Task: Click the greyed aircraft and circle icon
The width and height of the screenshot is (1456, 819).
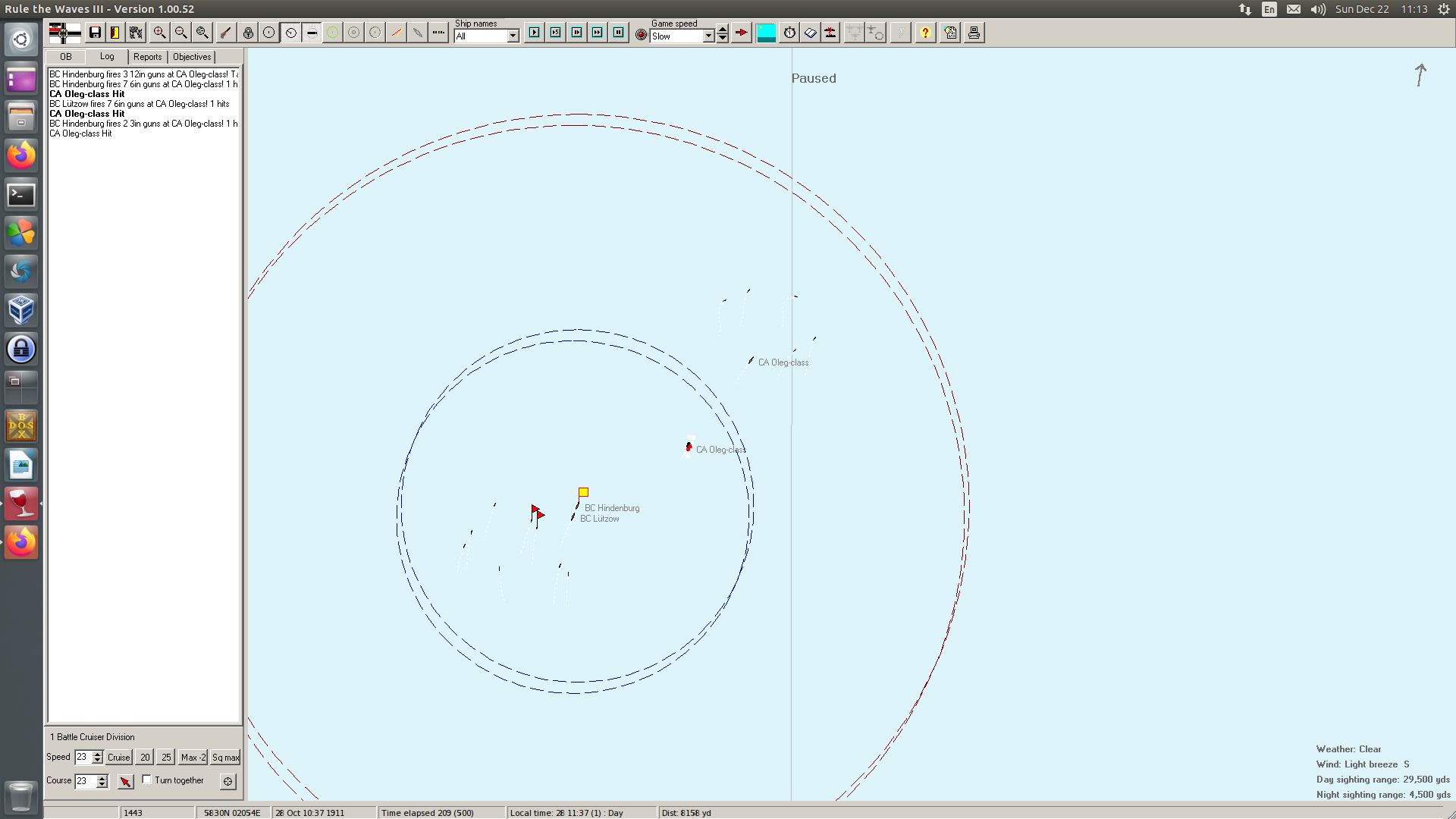Action: click(876, 33)
